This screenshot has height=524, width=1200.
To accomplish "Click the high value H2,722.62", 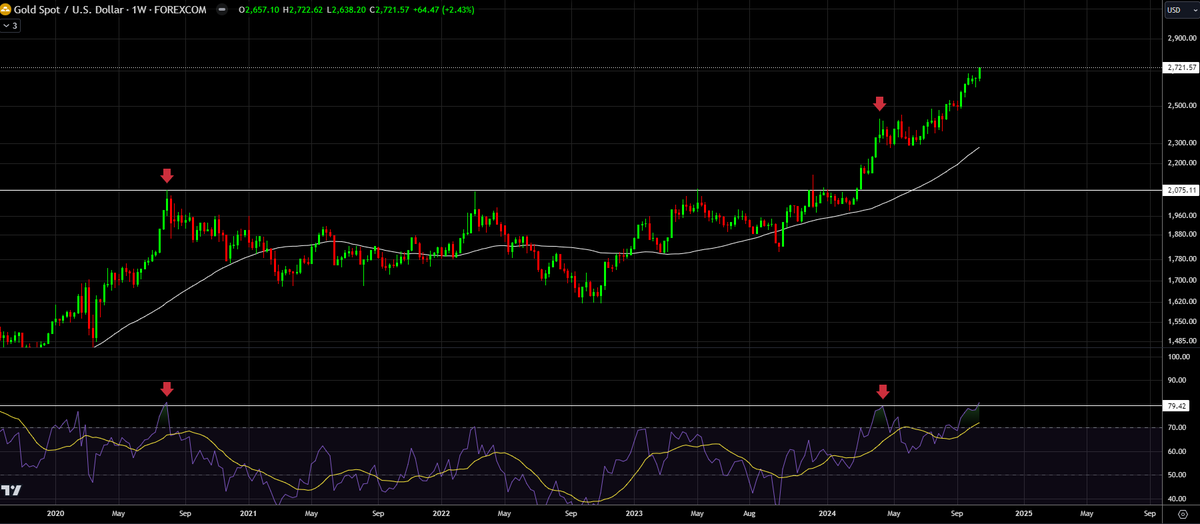I will coord(304,8).
